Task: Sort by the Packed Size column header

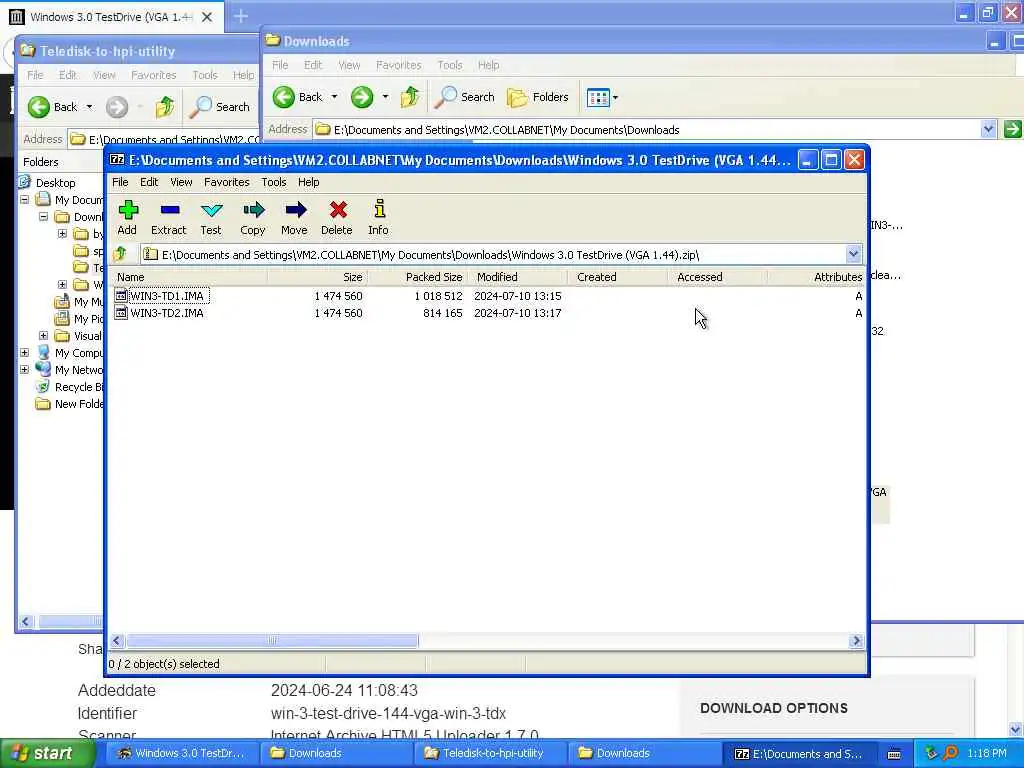Action: pyautogui.click(x=417, y=277)
